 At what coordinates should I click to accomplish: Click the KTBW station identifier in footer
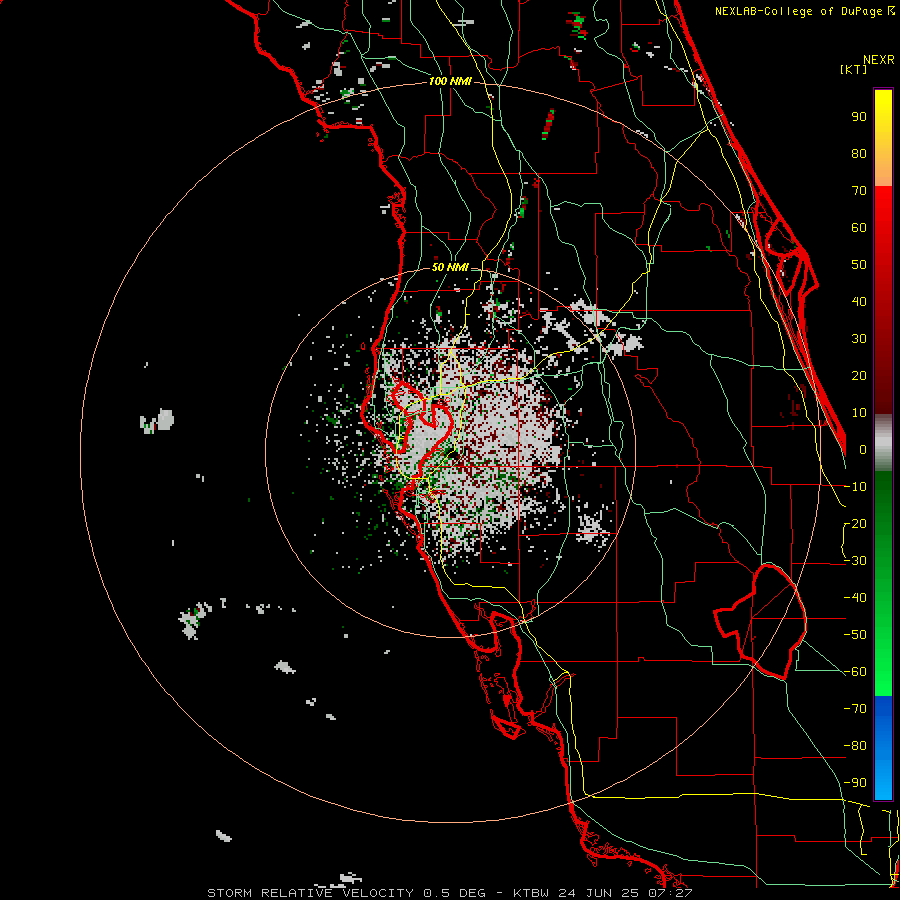pyautogui.click(x=533, y=893)
